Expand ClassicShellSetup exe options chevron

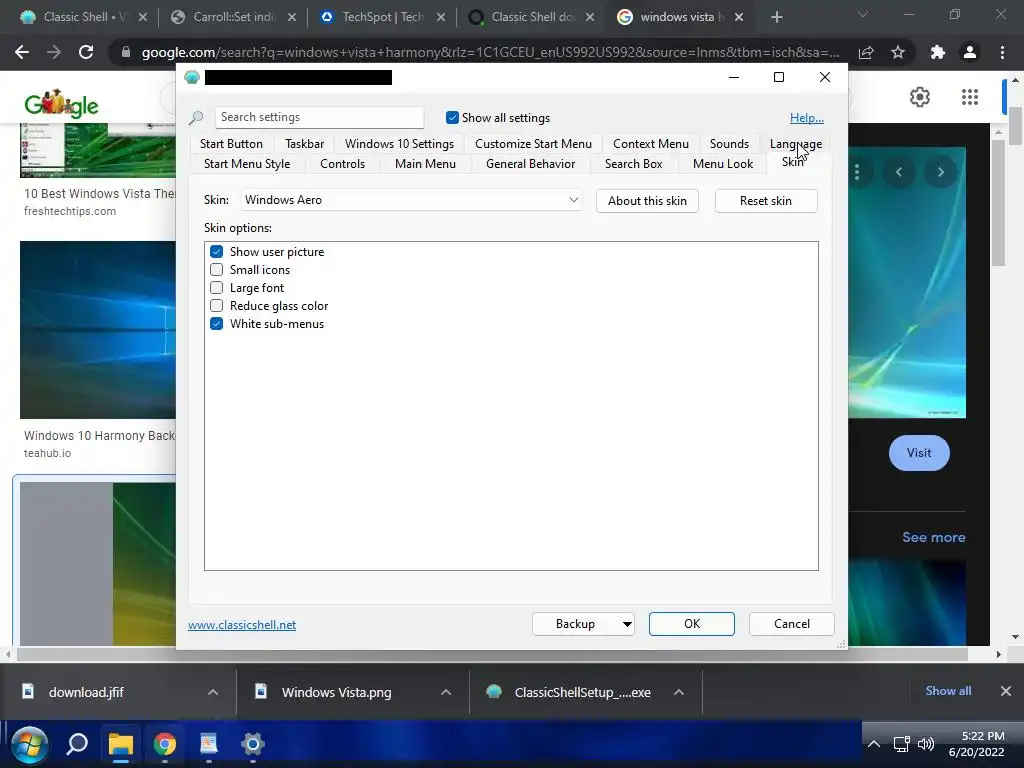click(679, 692)
